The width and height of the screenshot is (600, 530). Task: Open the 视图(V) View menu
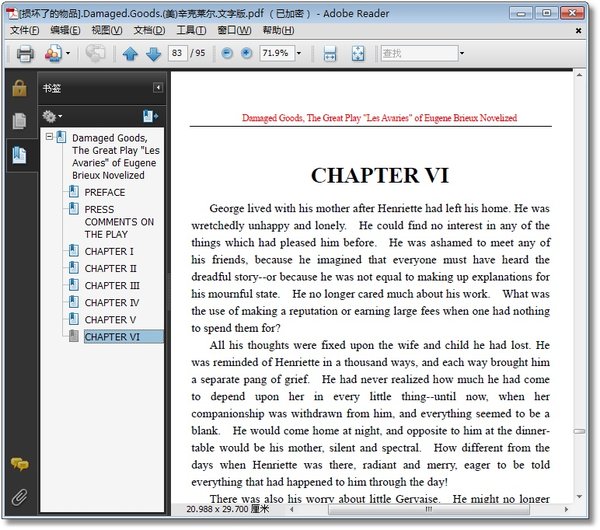(x=107, y=30)
